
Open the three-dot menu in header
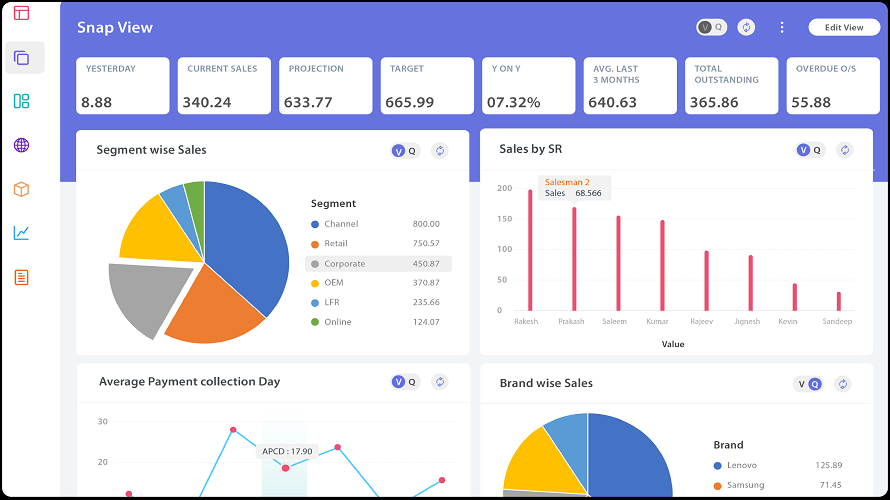[x=782, y=27]
